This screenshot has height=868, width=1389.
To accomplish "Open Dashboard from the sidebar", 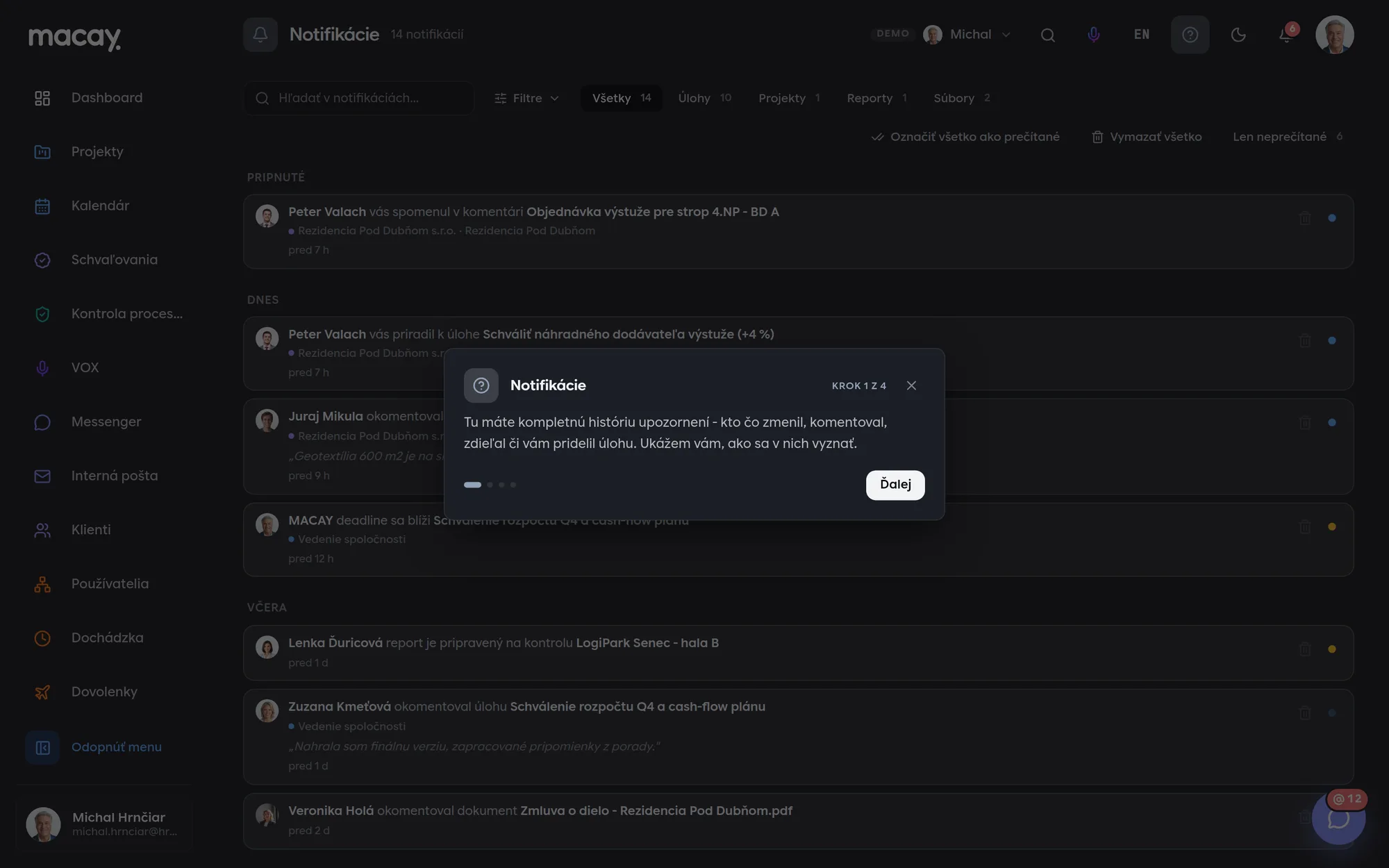I will [x=104, y=98].
